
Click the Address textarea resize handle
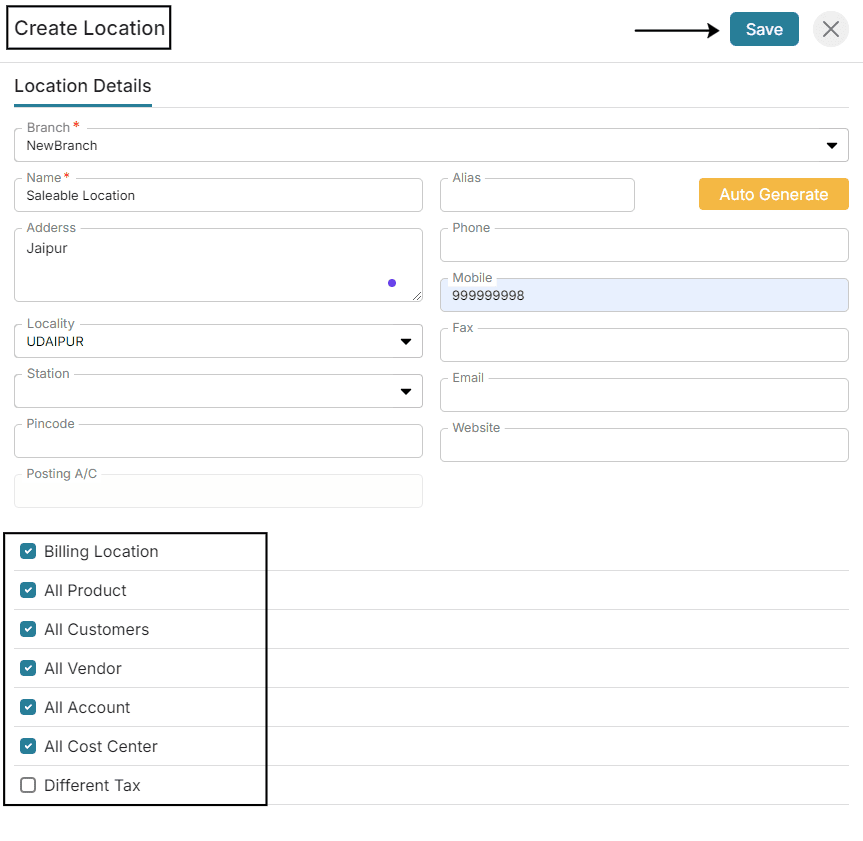[417, 296]
